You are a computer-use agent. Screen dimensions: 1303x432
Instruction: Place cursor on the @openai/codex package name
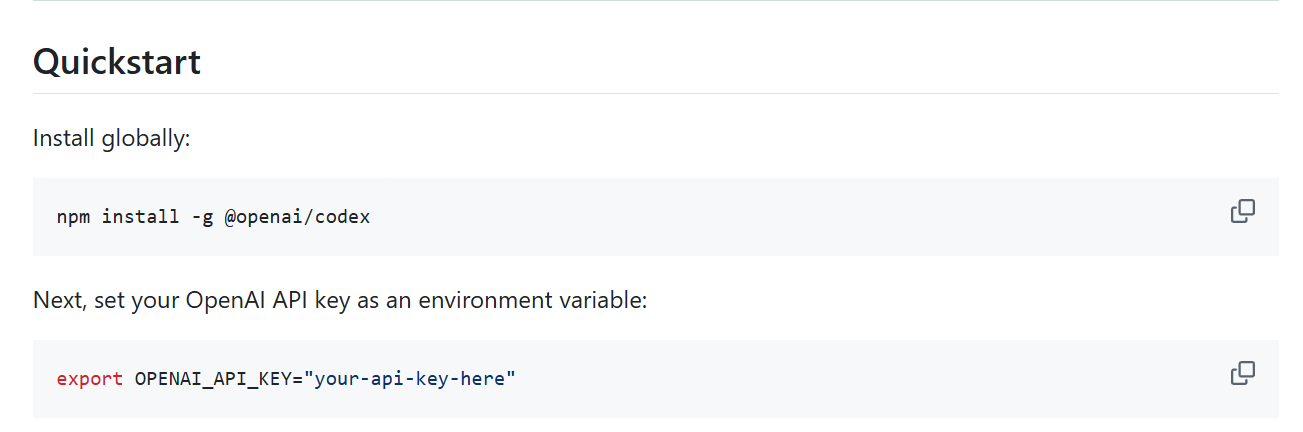297,217
